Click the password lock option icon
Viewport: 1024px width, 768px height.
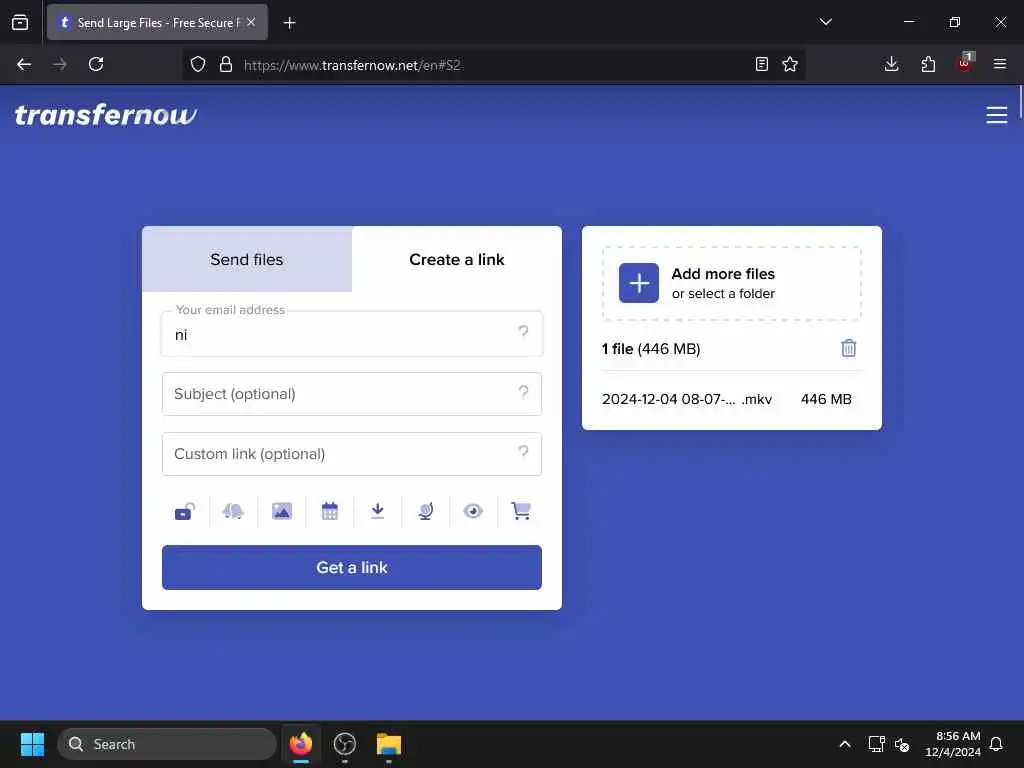pyautogui.click(x=185, y=511)
